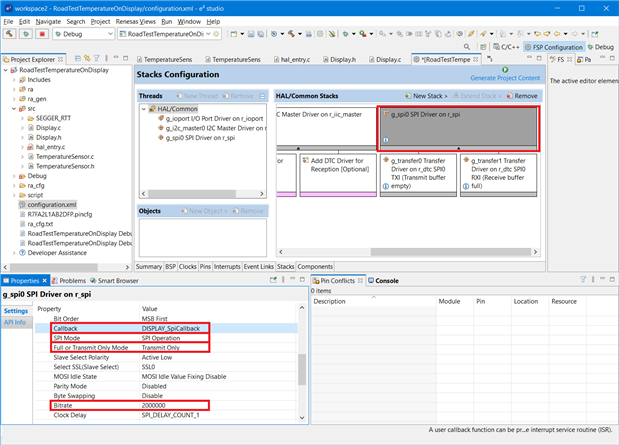
Task: Collapse the HAL/Common thread node
Action: 146,108
